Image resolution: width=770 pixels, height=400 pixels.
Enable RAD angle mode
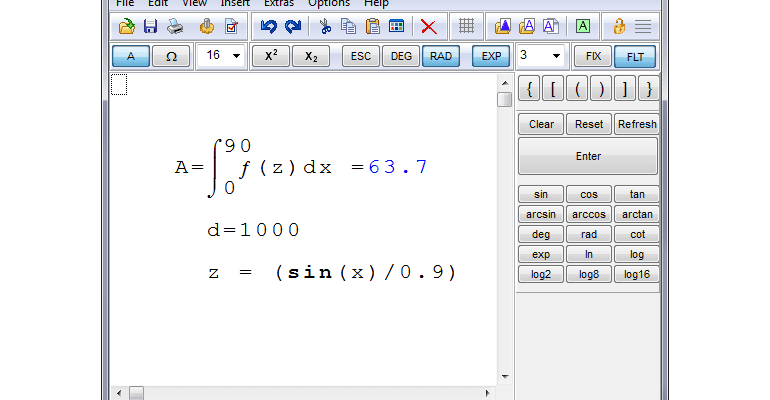click(440, 56)
